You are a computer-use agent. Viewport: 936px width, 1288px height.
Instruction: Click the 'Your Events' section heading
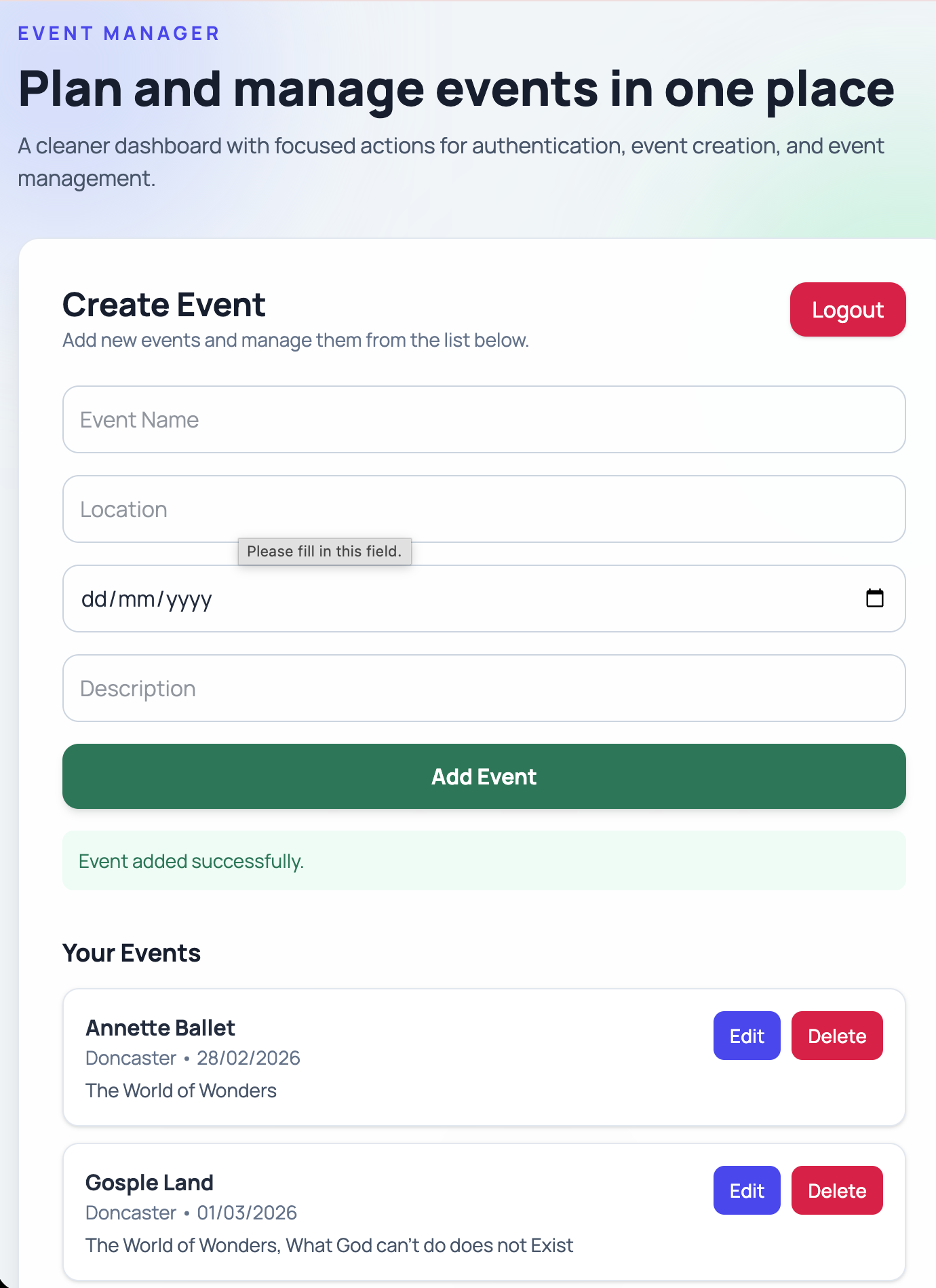[x=131, y=953]
